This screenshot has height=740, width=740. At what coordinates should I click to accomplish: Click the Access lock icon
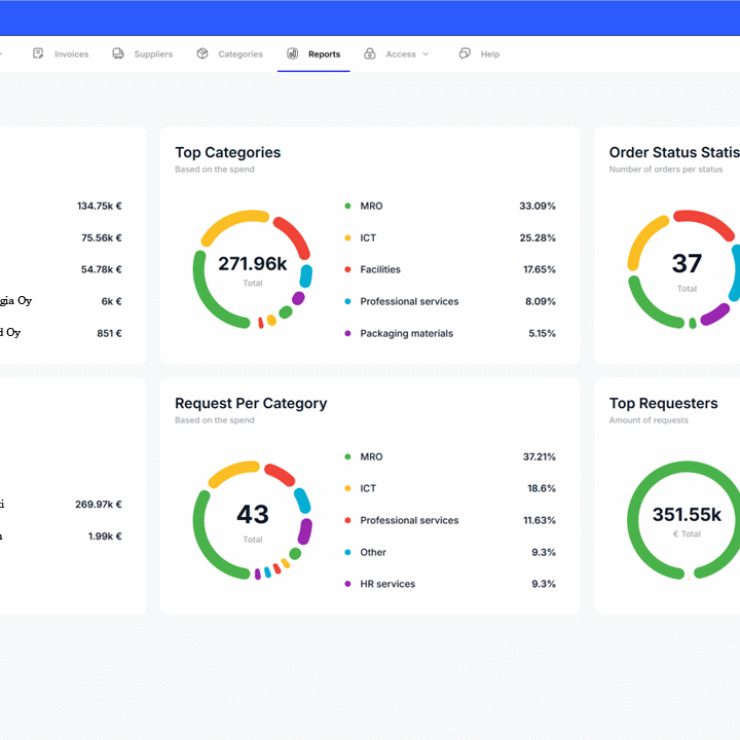coord(370,54)
